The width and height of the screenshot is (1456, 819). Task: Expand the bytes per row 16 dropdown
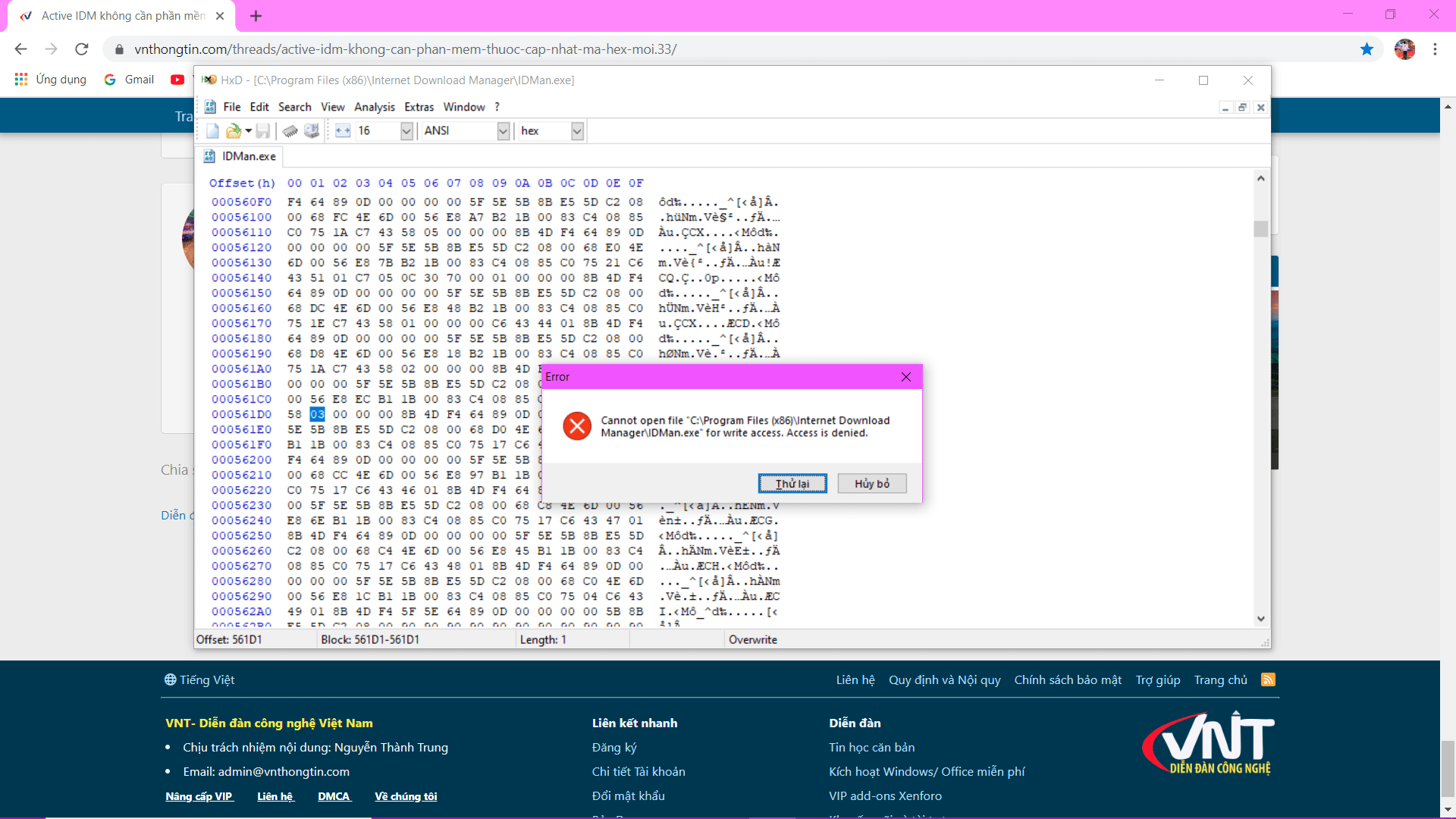point(406,131)
